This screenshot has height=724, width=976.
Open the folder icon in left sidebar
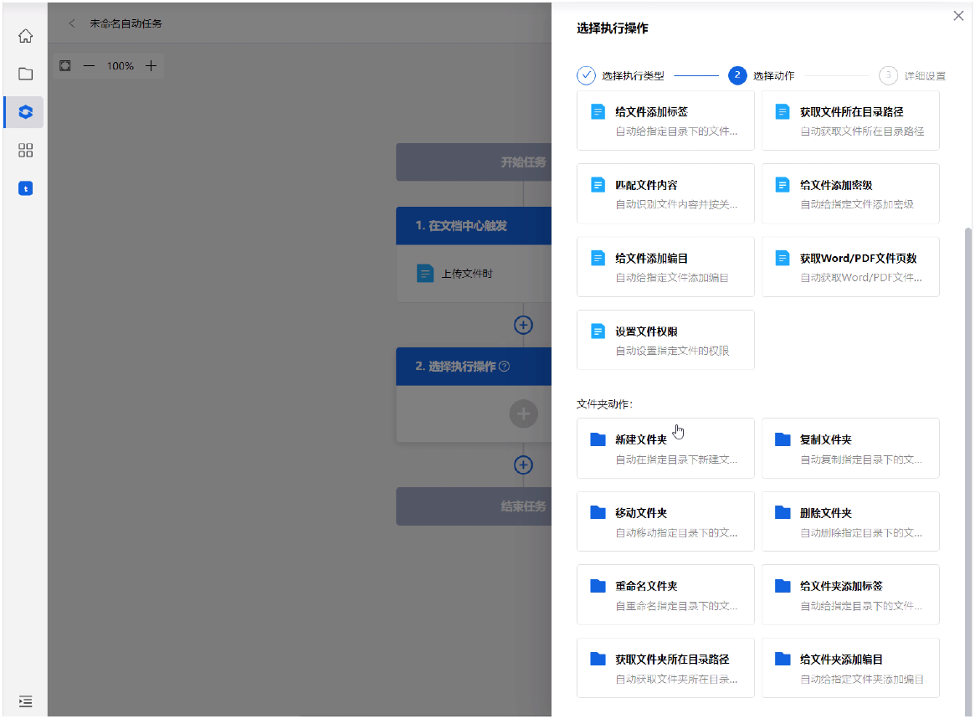point(26,74)
